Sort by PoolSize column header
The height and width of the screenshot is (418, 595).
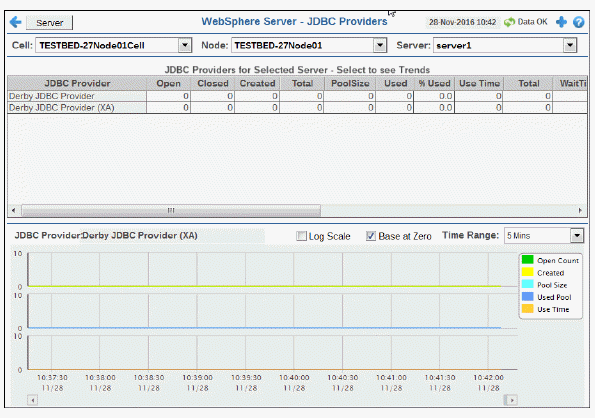coord(350,83)
